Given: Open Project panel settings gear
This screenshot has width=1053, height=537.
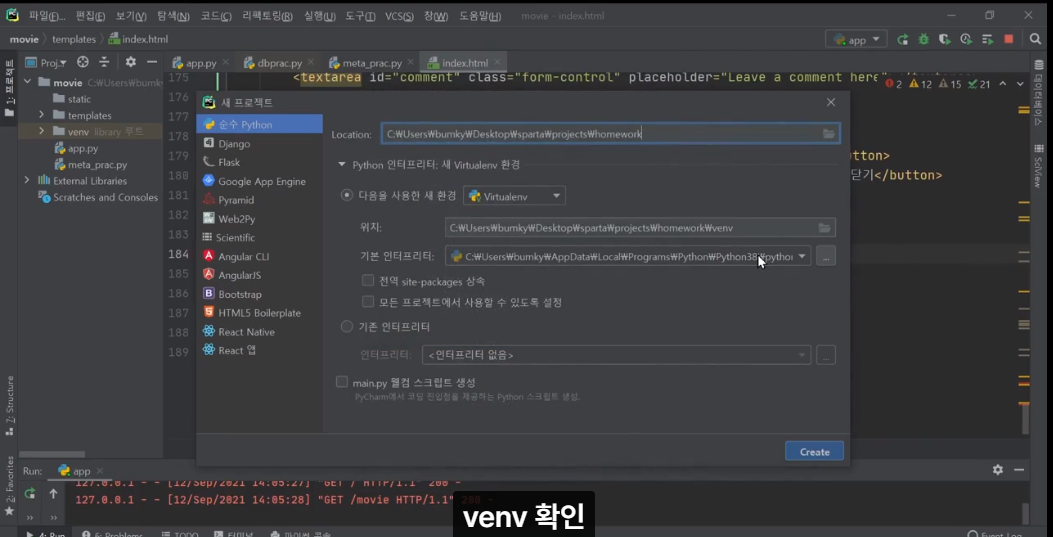Looking at the screenshot, I should pos(130,62).
